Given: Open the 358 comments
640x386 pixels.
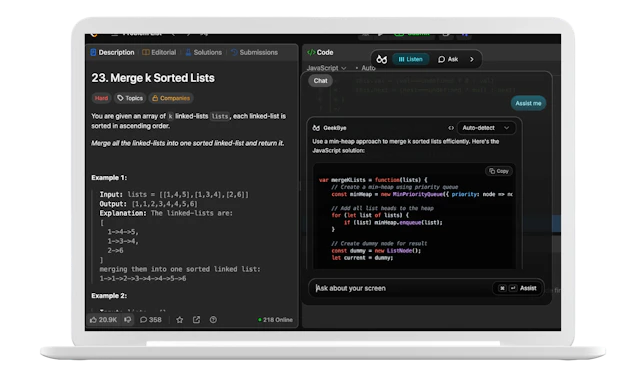Looking at the screenshot, I should (x=151, y=319).
